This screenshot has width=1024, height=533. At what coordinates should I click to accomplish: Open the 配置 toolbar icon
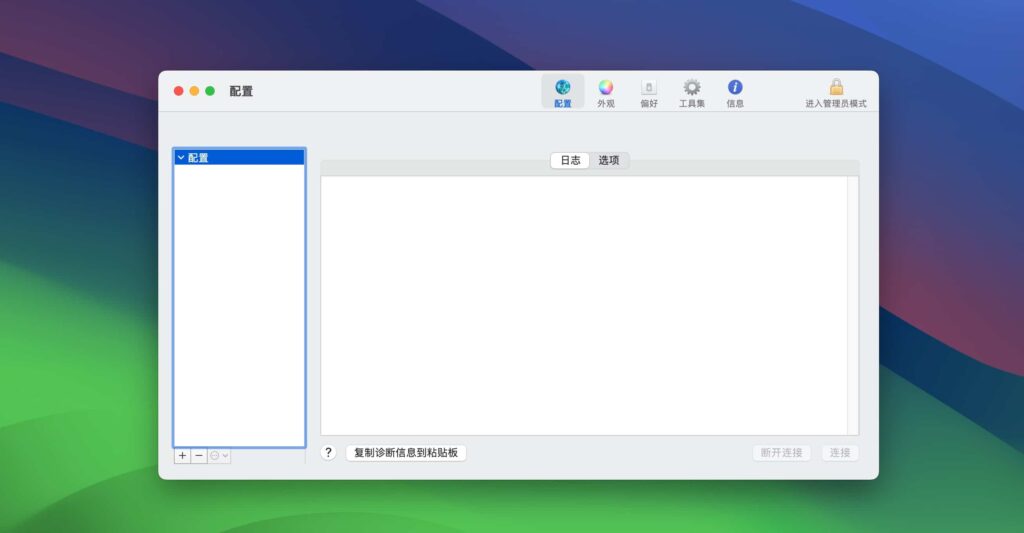pyautogui.click(x=562, y=91)
